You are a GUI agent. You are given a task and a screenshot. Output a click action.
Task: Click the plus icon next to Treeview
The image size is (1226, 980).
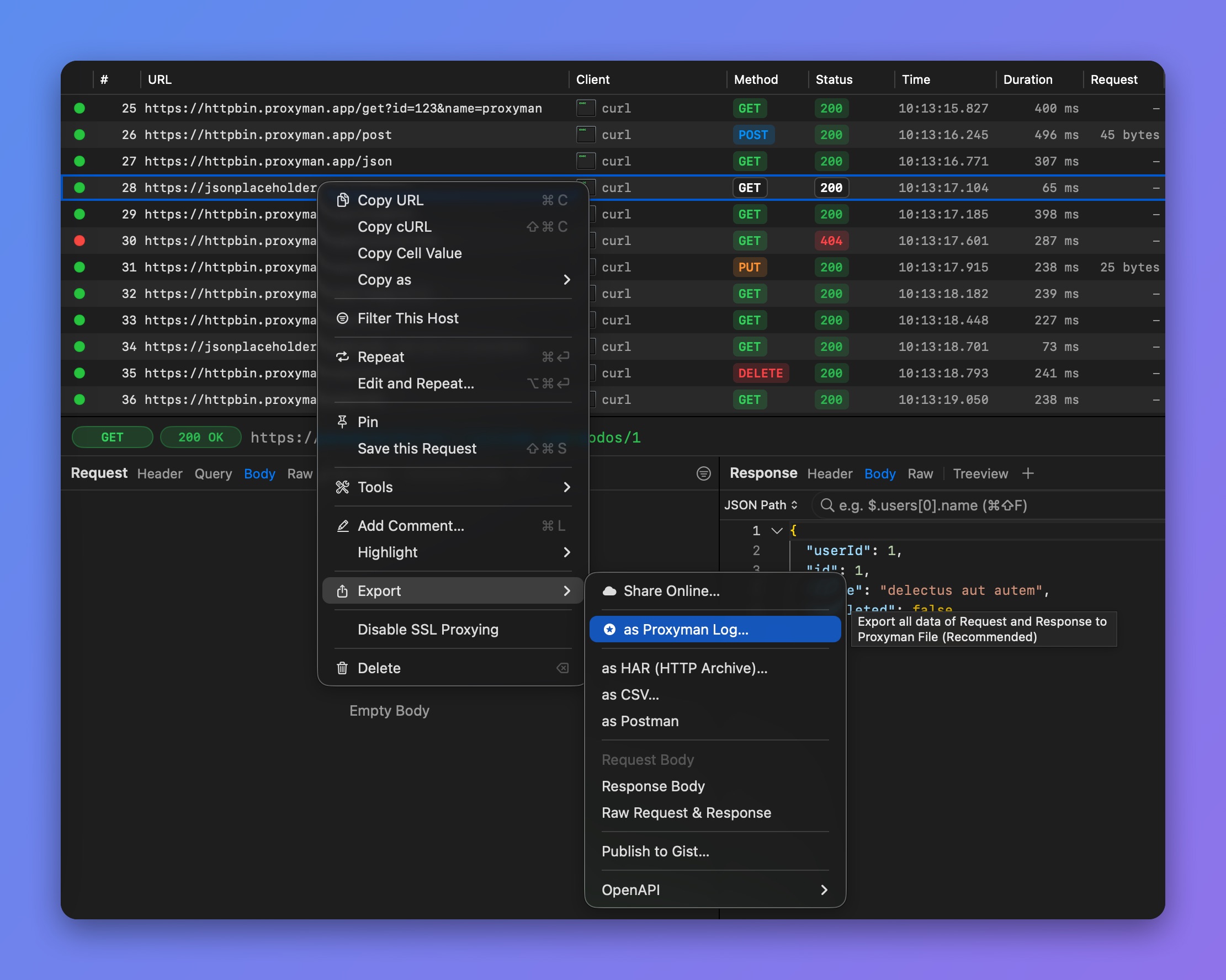pyautogui.click(x=1027, y=473)
